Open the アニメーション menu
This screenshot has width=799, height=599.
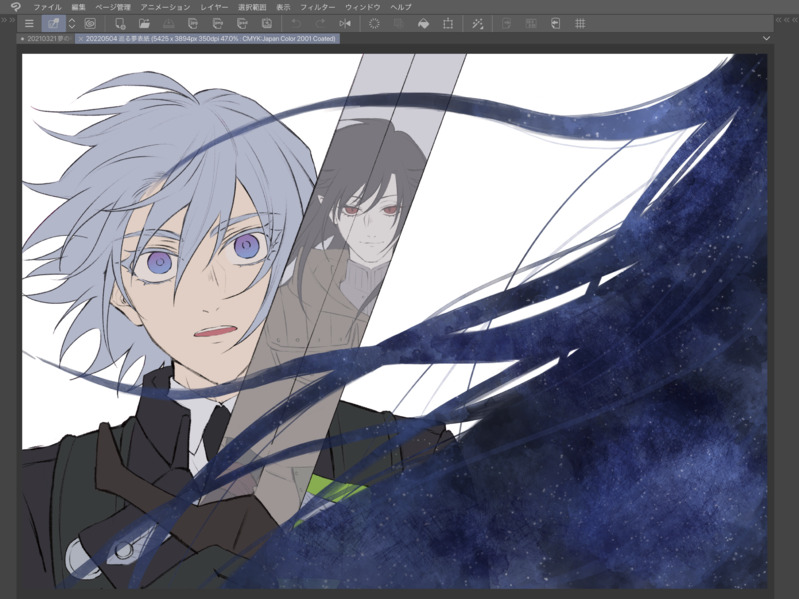click(x=165, y=7)
